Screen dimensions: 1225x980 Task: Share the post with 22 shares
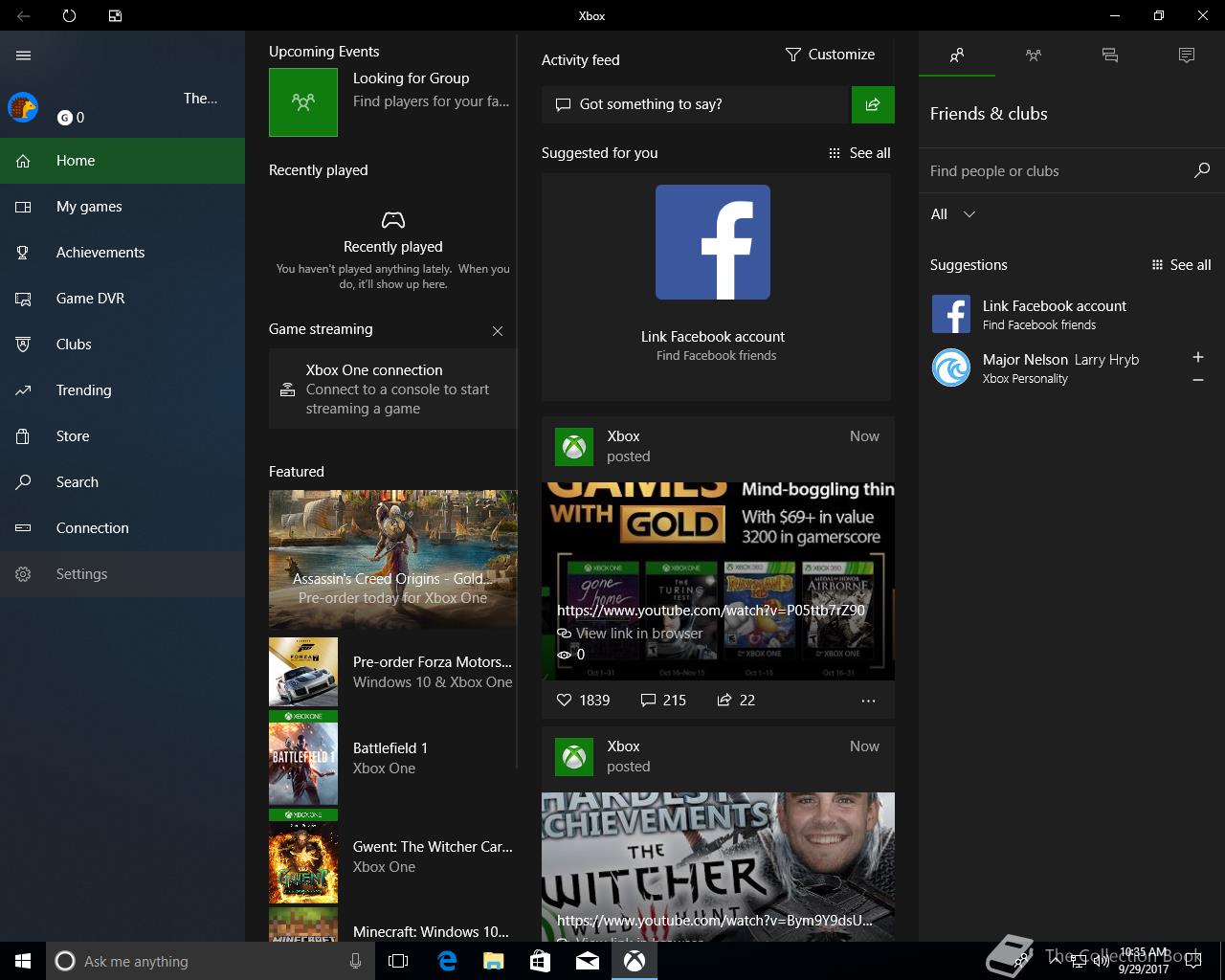736,701
